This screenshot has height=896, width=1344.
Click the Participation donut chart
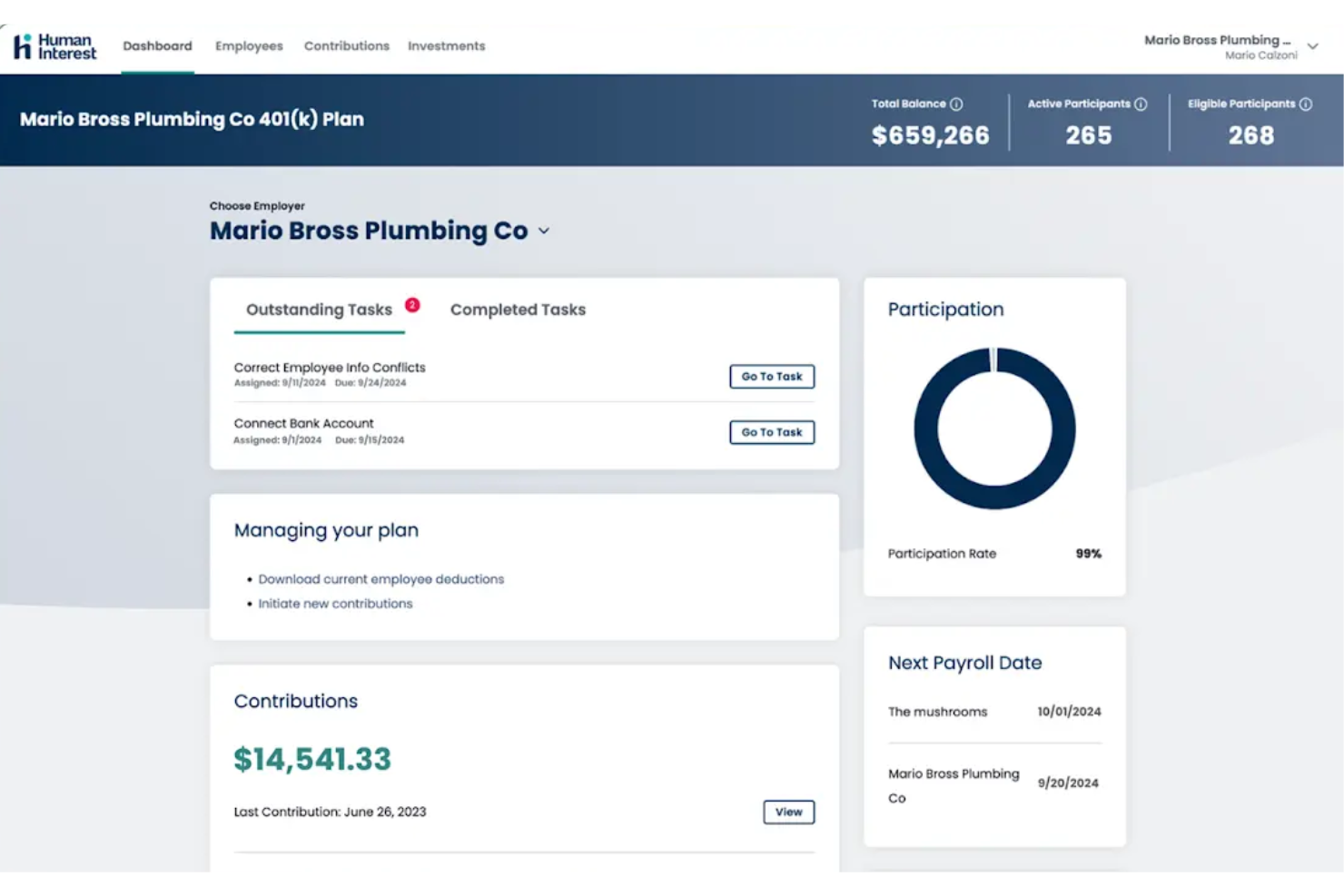point(994,428)
